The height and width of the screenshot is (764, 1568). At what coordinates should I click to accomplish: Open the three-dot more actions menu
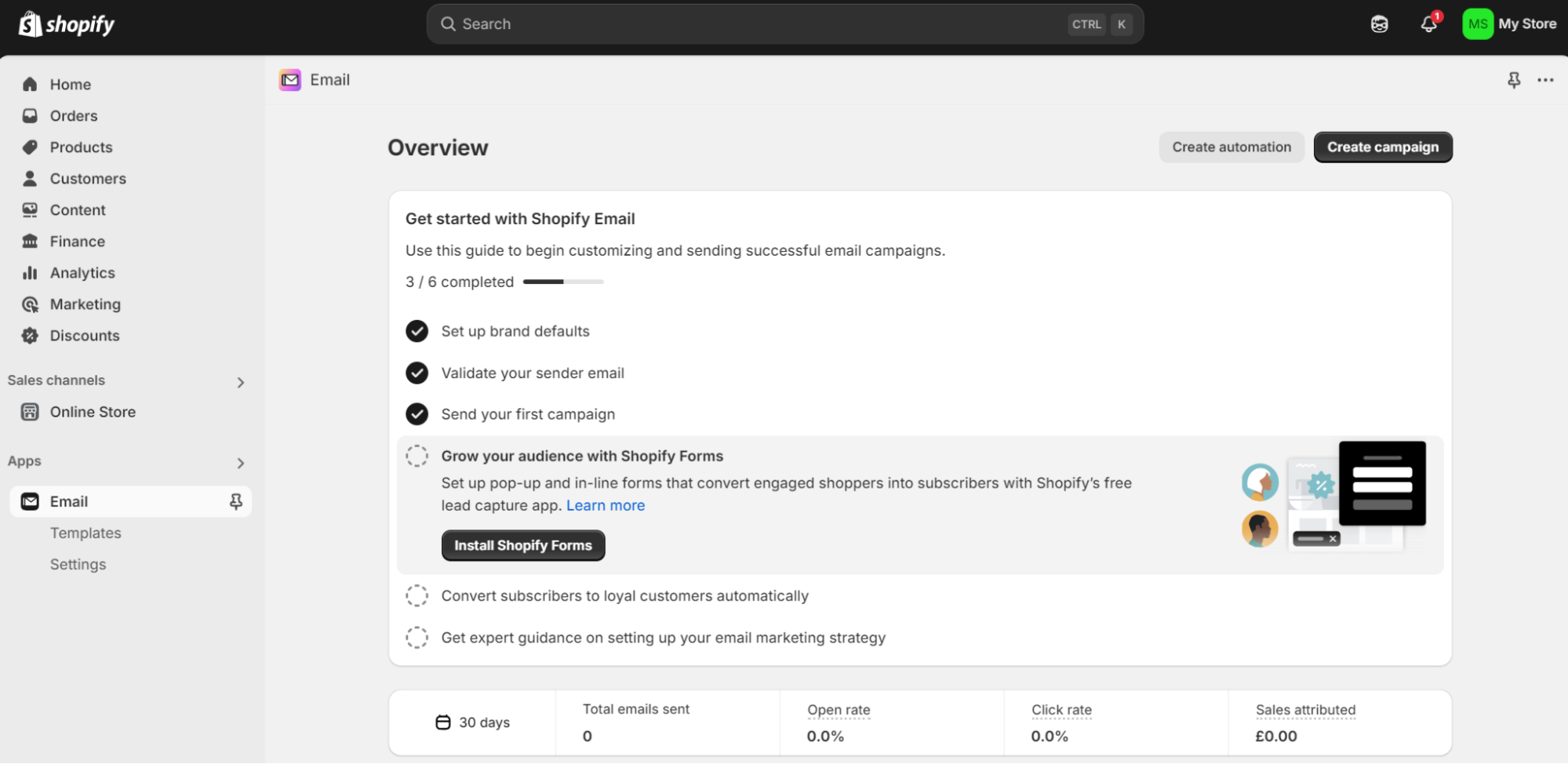[x=1545, y=80]
